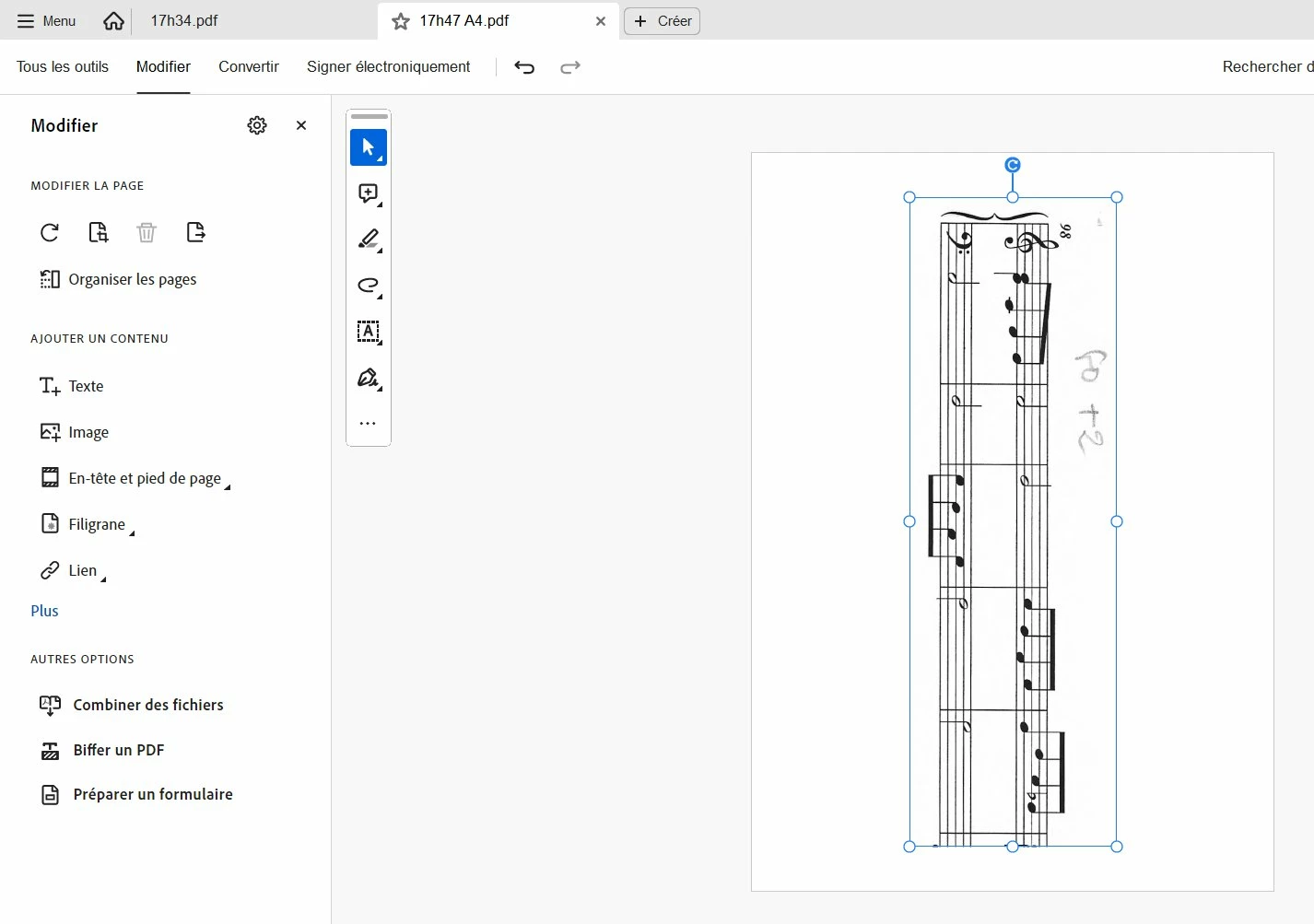Viewport: 1314px width, 924px height.
Task: Click the delete page trash icon
Action: click(x=147, y=232)
